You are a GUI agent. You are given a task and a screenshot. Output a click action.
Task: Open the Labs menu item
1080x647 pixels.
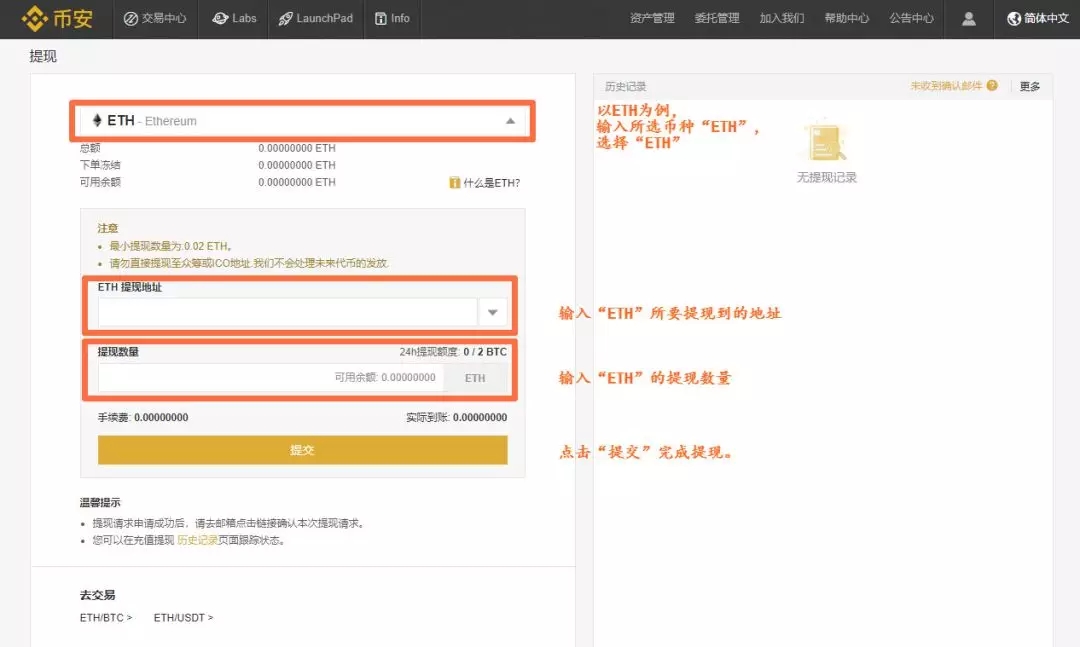(x=234, y=19)
